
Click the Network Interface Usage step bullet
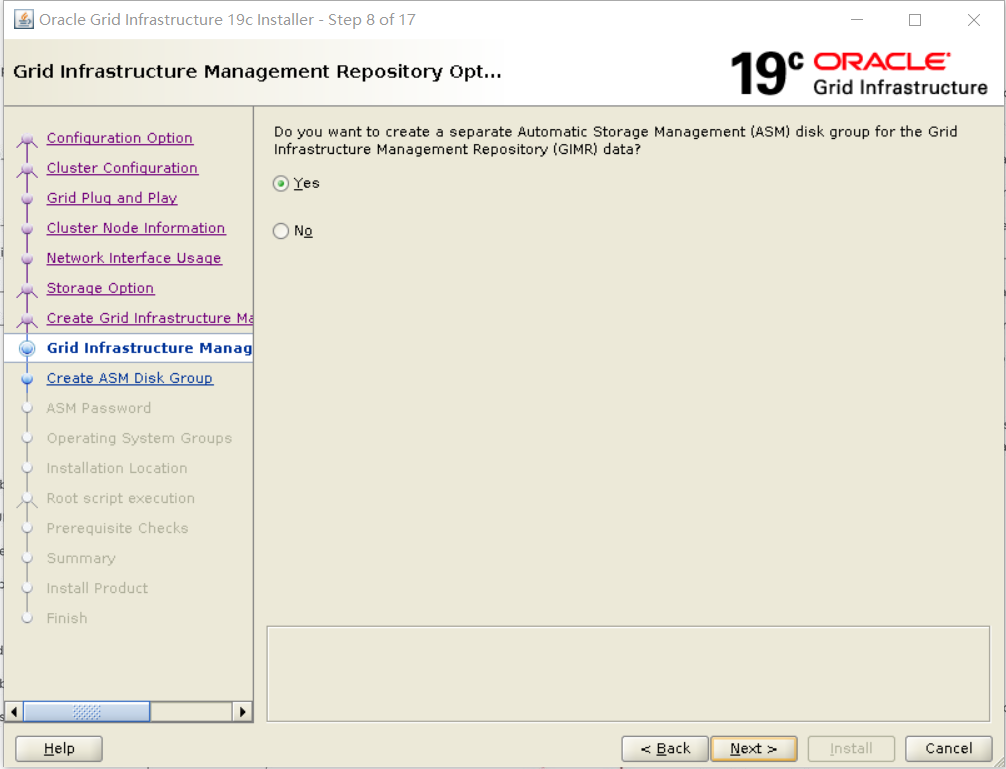click(27, 259)
